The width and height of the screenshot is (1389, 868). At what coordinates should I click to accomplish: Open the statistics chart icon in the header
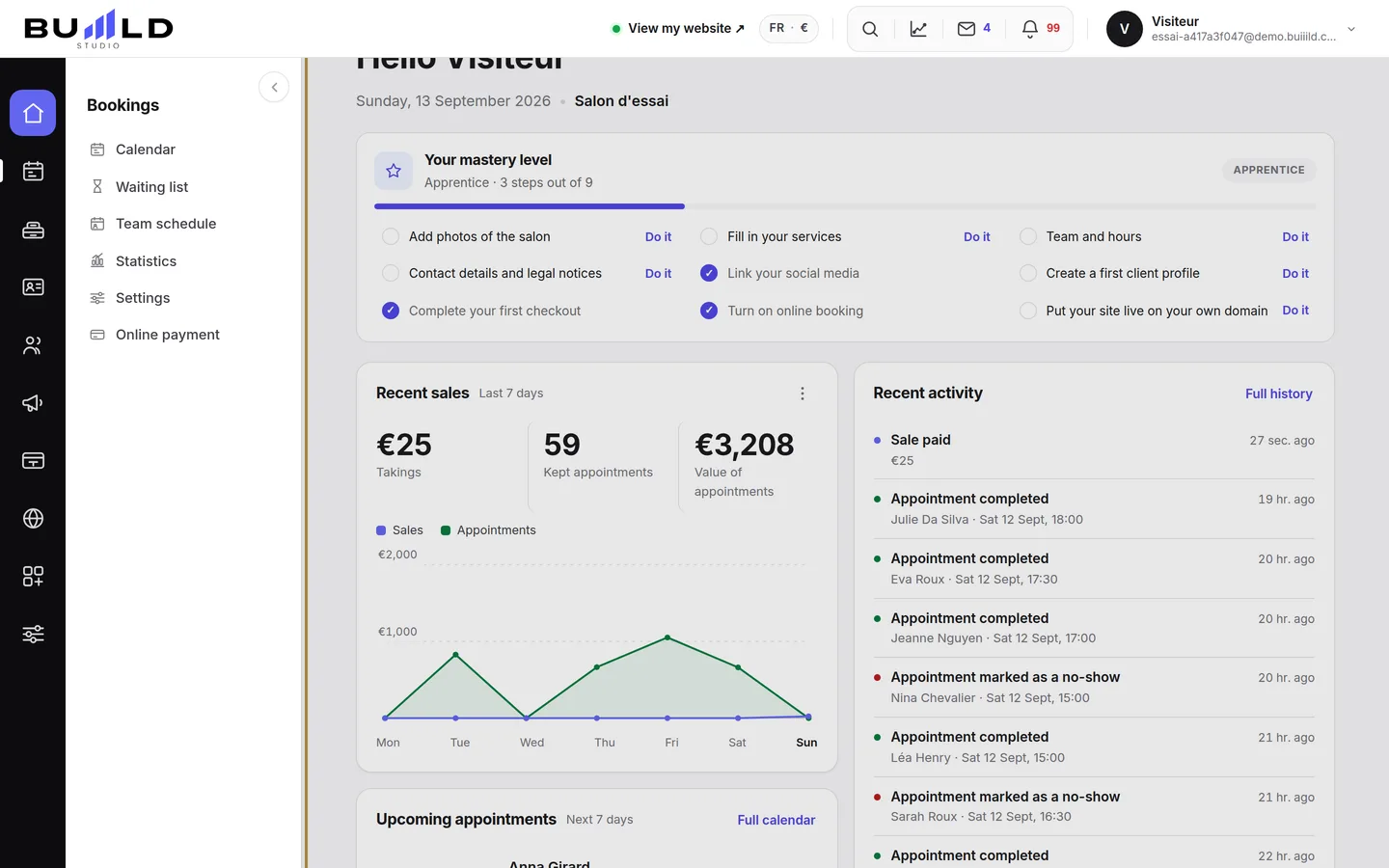[918, 29]
